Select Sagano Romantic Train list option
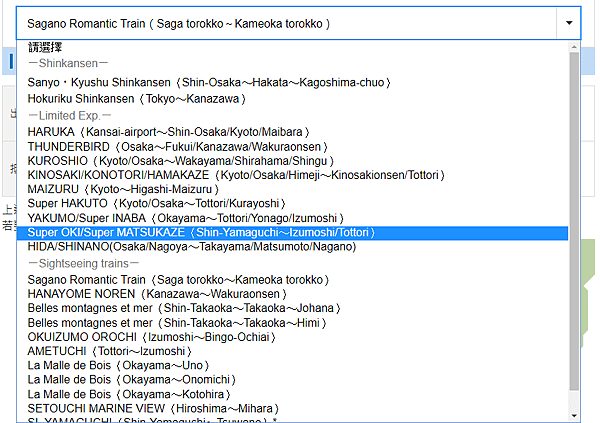The height and width of the screenshot is (423, 600). pos(293,280)
